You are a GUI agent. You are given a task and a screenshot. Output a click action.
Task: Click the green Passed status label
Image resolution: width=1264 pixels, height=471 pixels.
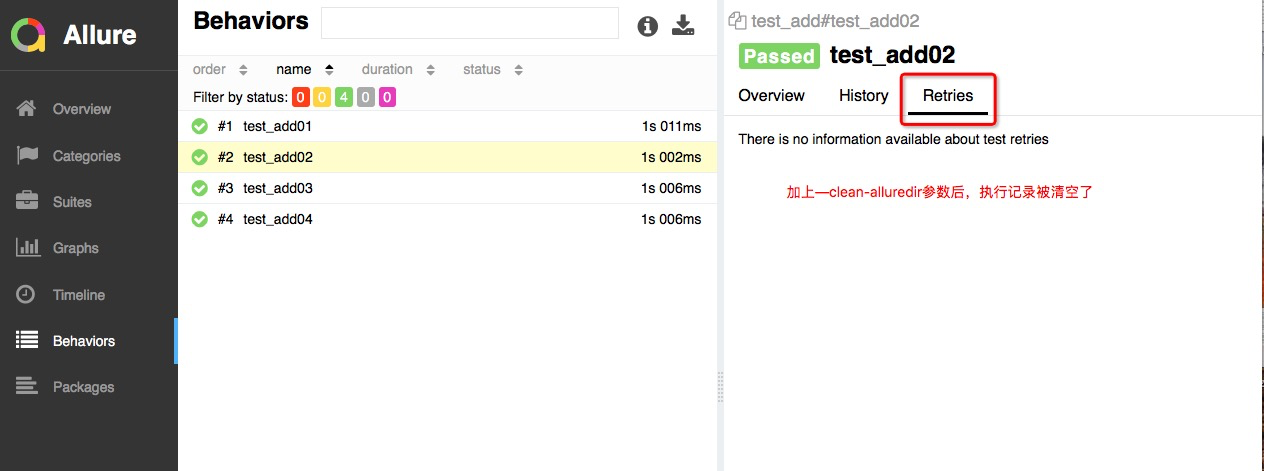coord(779,56)
